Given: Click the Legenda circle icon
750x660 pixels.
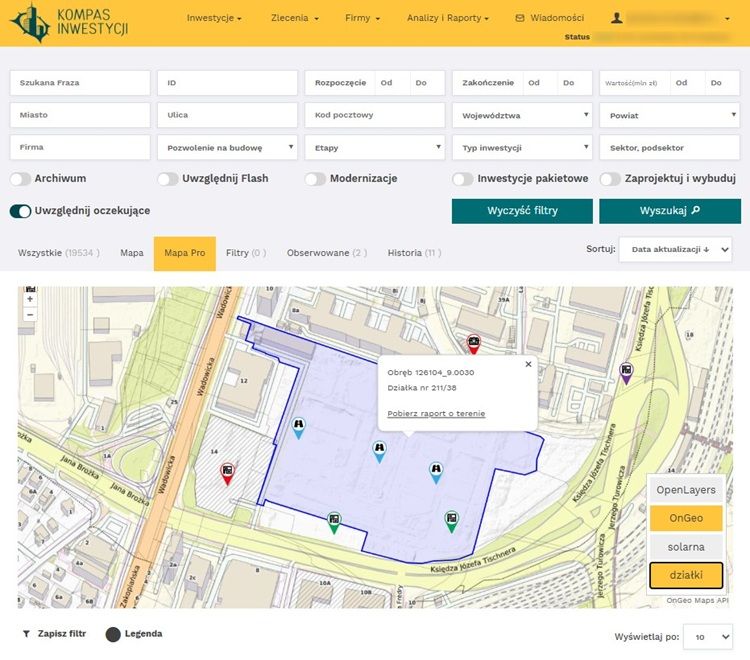Looking at the screenshot, I should [x=113, y=634].
